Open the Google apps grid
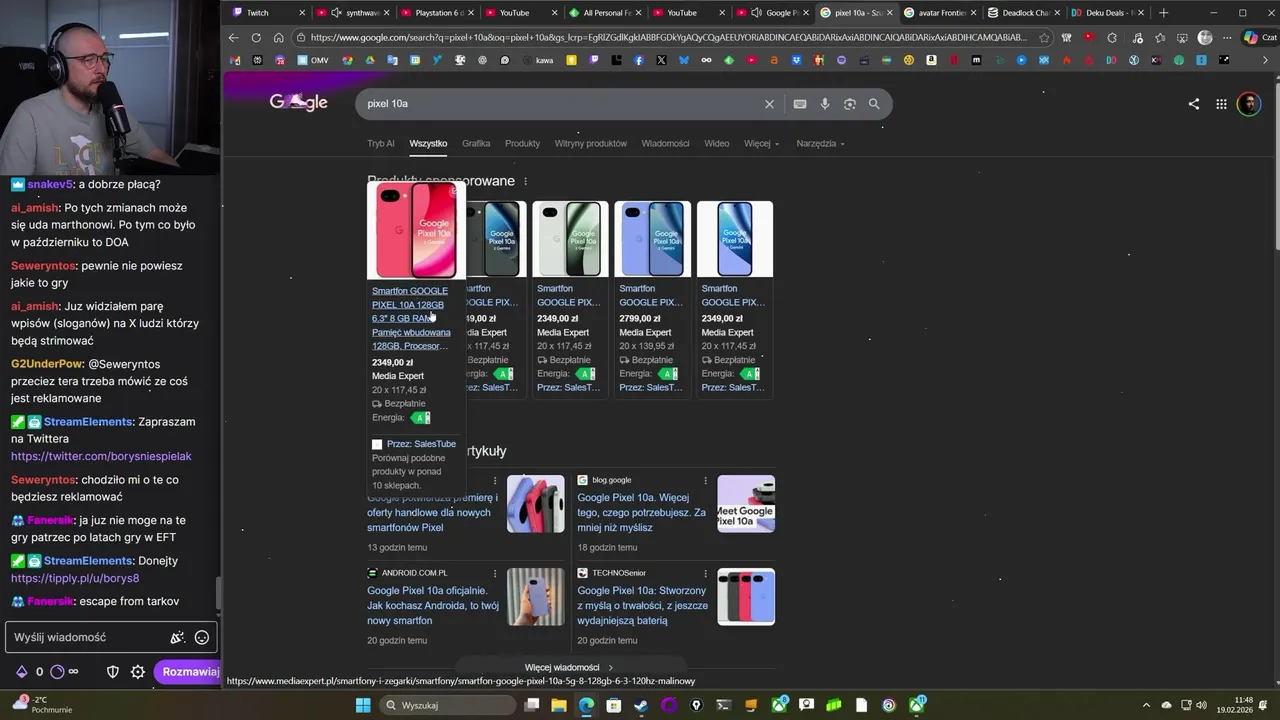The image size is (1280, 720). pos(1221,104)
